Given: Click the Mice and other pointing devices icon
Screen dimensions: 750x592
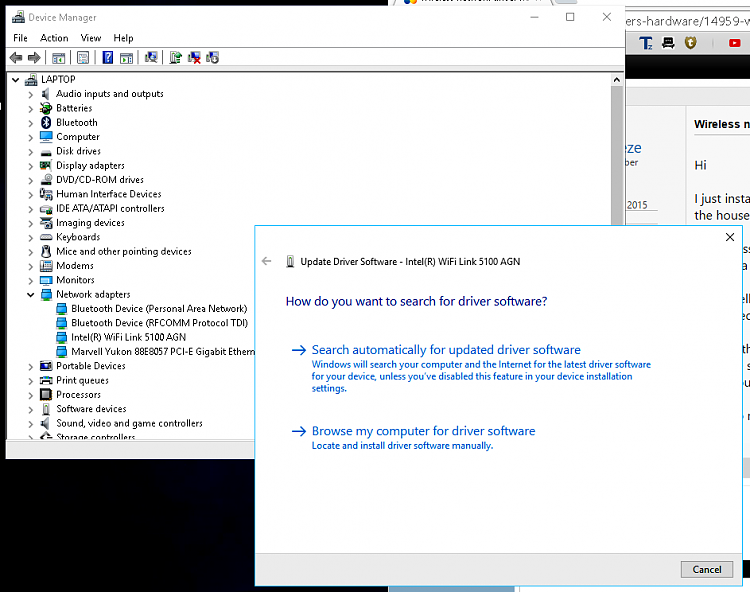Looking at the screenshot, I should (x=46, y=252).
